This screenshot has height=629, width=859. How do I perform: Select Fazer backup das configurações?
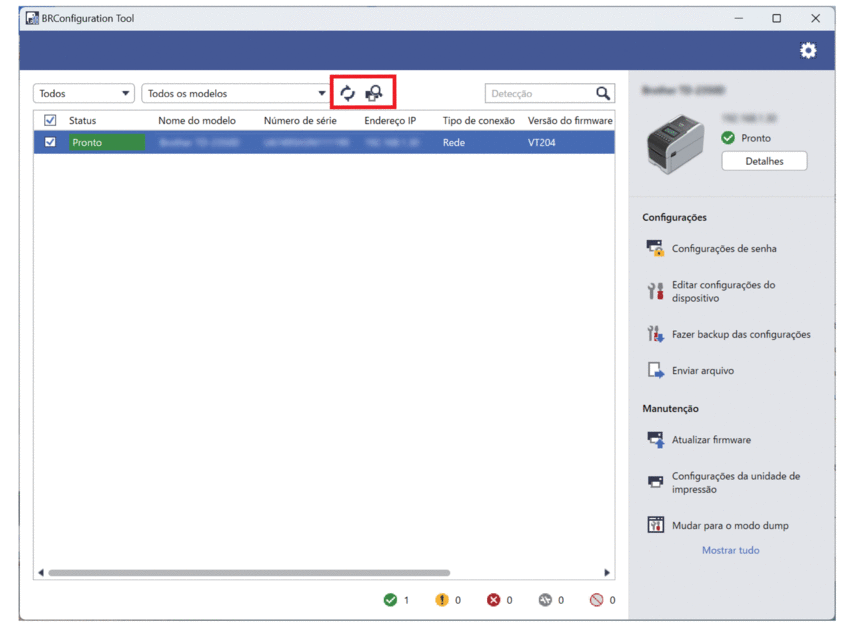point(741,334)
